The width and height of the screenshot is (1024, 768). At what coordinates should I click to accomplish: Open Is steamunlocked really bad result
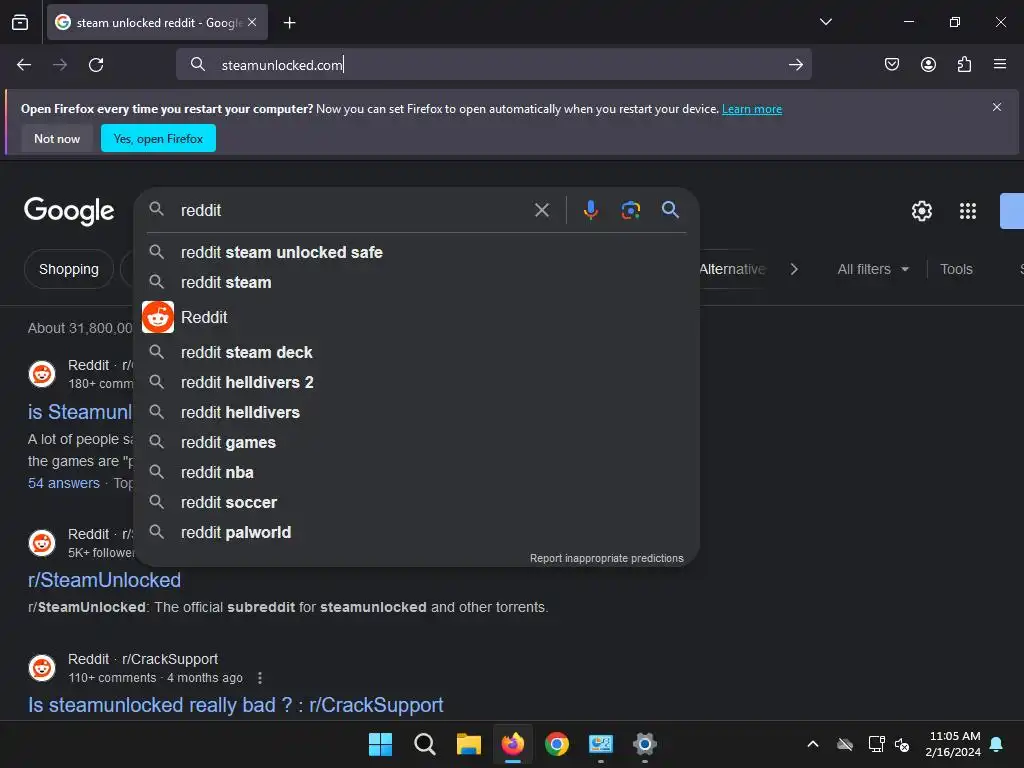236,705
